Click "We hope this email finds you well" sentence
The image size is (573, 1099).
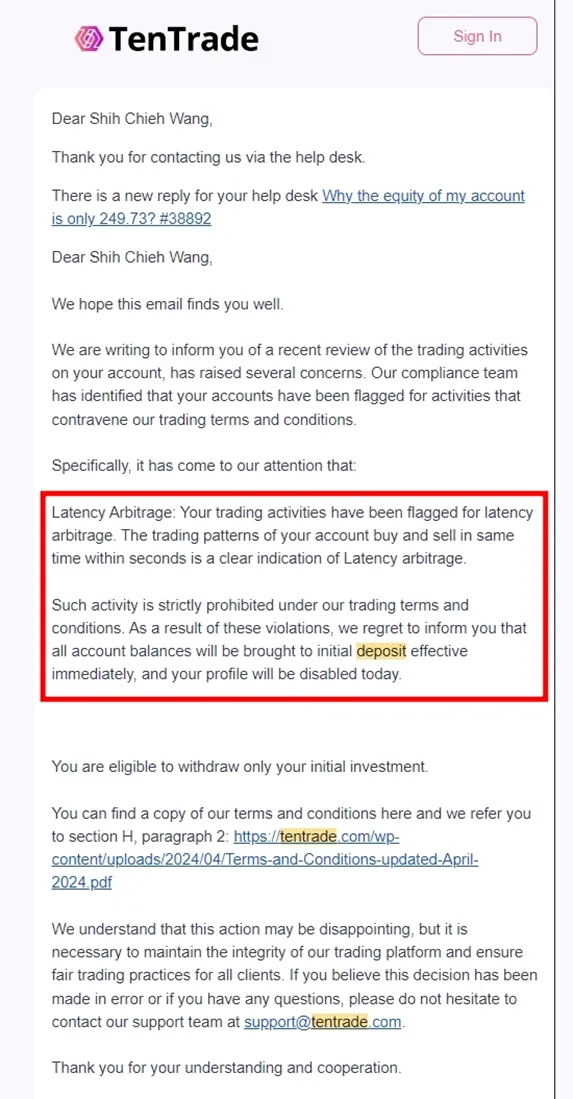[x=167, y=305]
